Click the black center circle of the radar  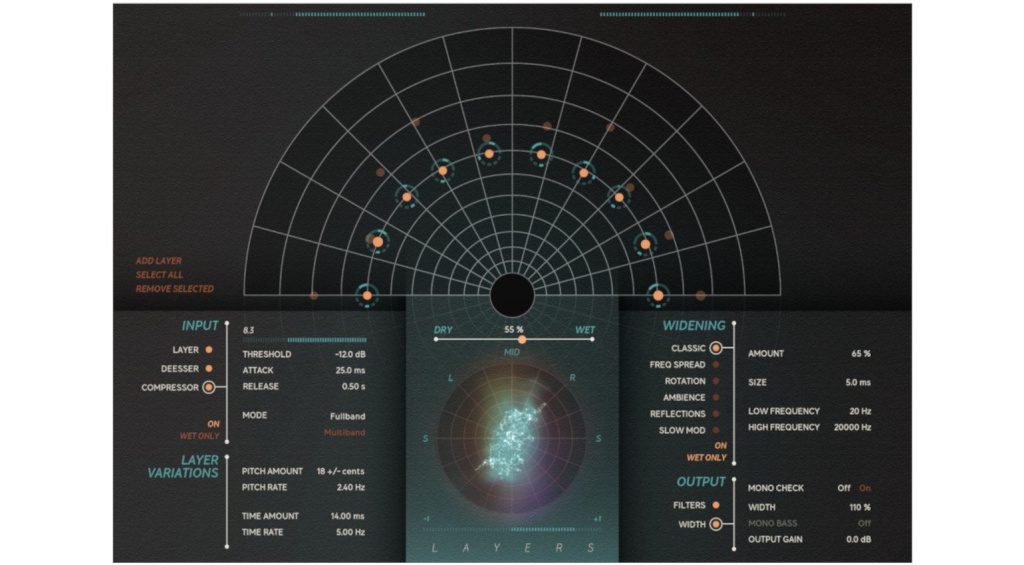tap(511, 294)
